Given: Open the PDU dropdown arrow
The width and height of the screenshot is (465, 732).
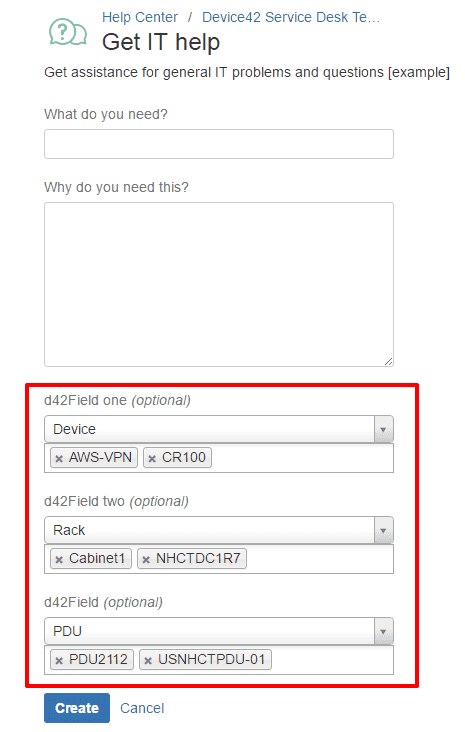Looking at the screenshot, I should (383, 631).
